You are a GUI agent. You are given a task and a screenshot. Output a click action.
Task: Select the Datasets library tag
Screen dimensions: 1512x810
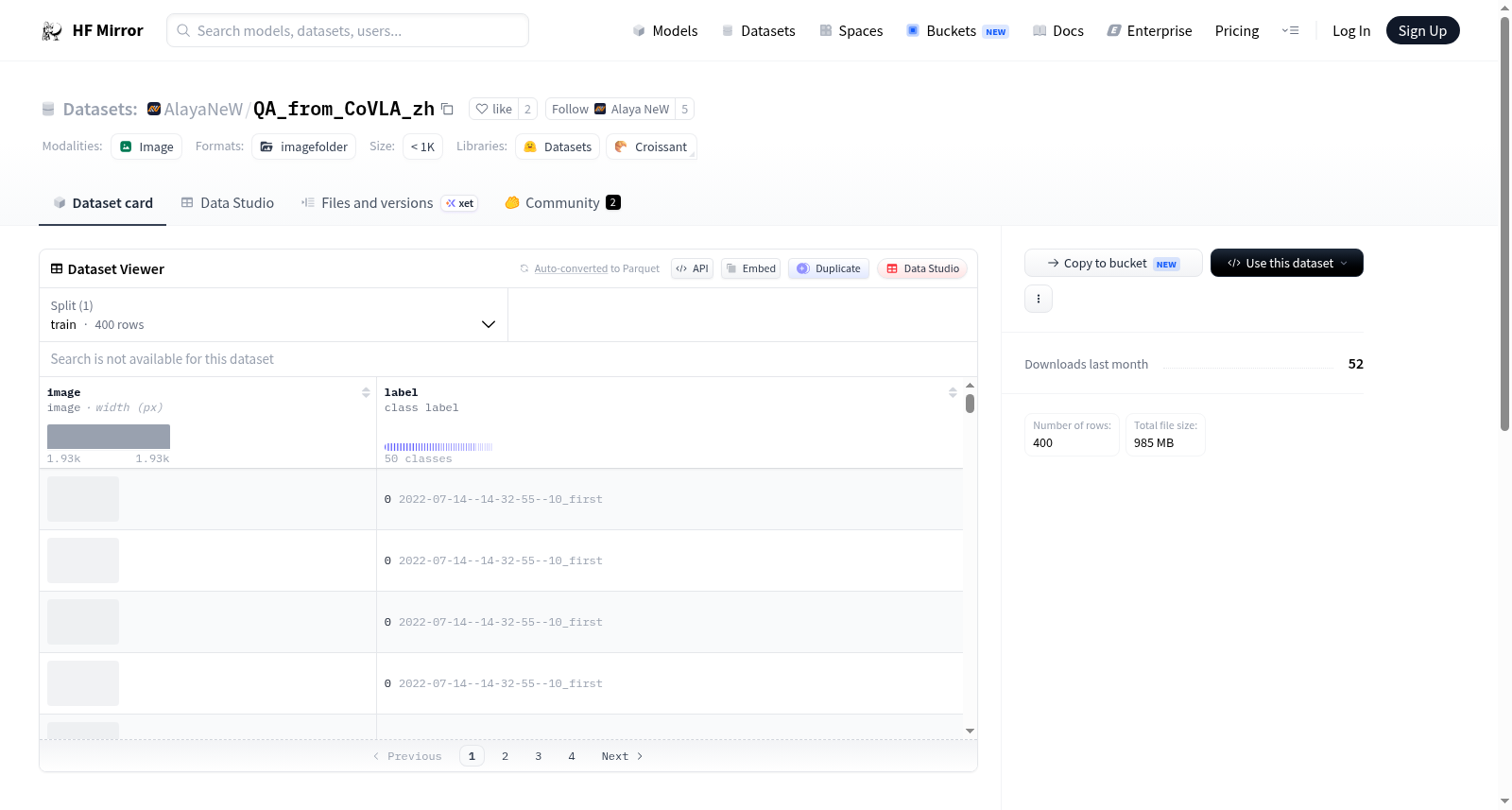coord(558,146)
